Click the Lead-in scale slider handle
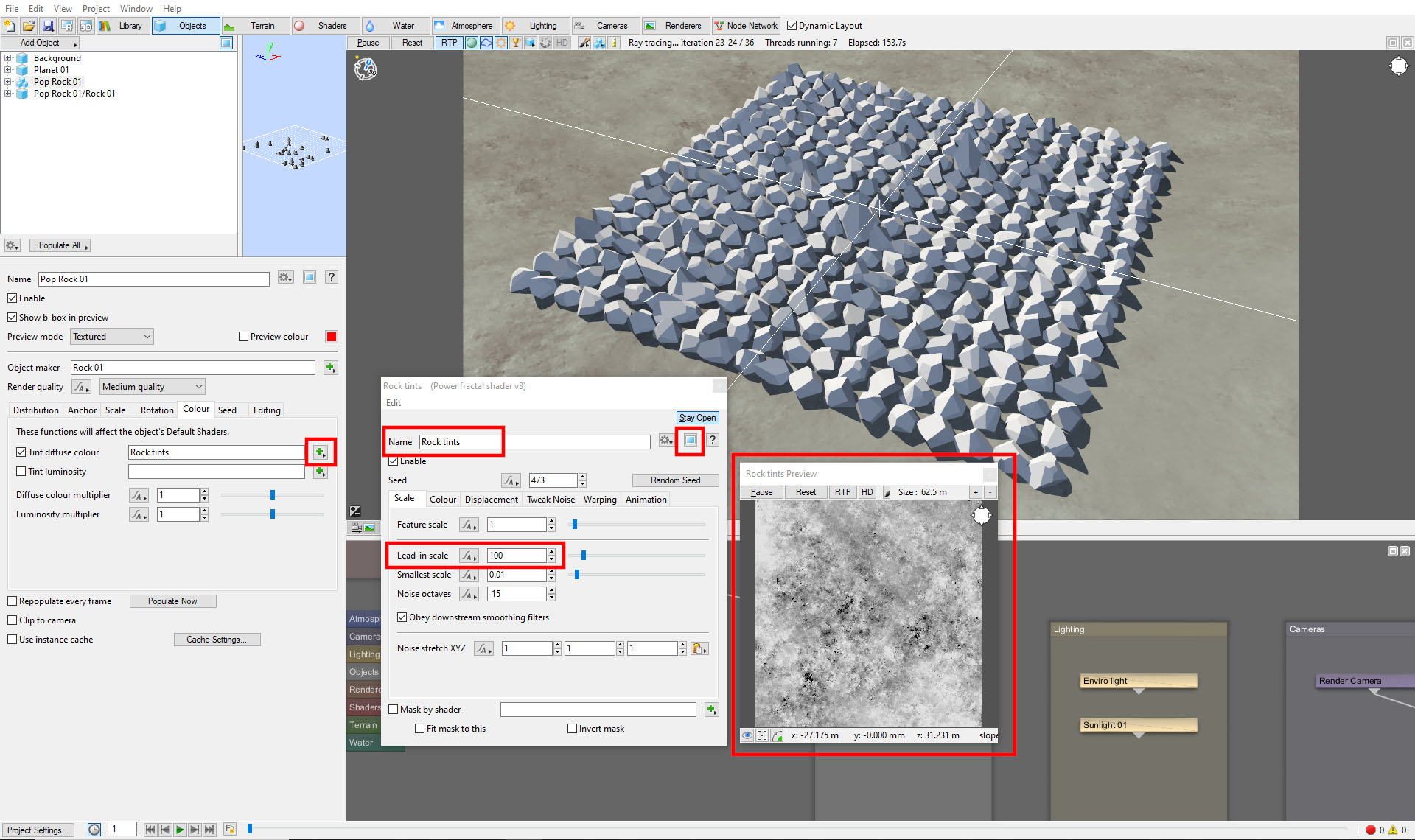This screenshot has width=1415, height=840. tap(584, 556)
